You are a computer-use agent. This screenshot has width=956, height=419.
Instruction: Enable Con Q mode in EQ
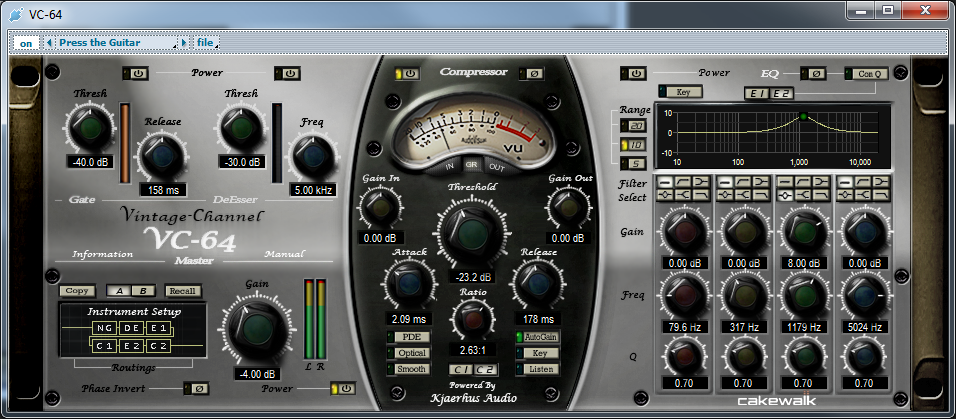tap(866, 73)
